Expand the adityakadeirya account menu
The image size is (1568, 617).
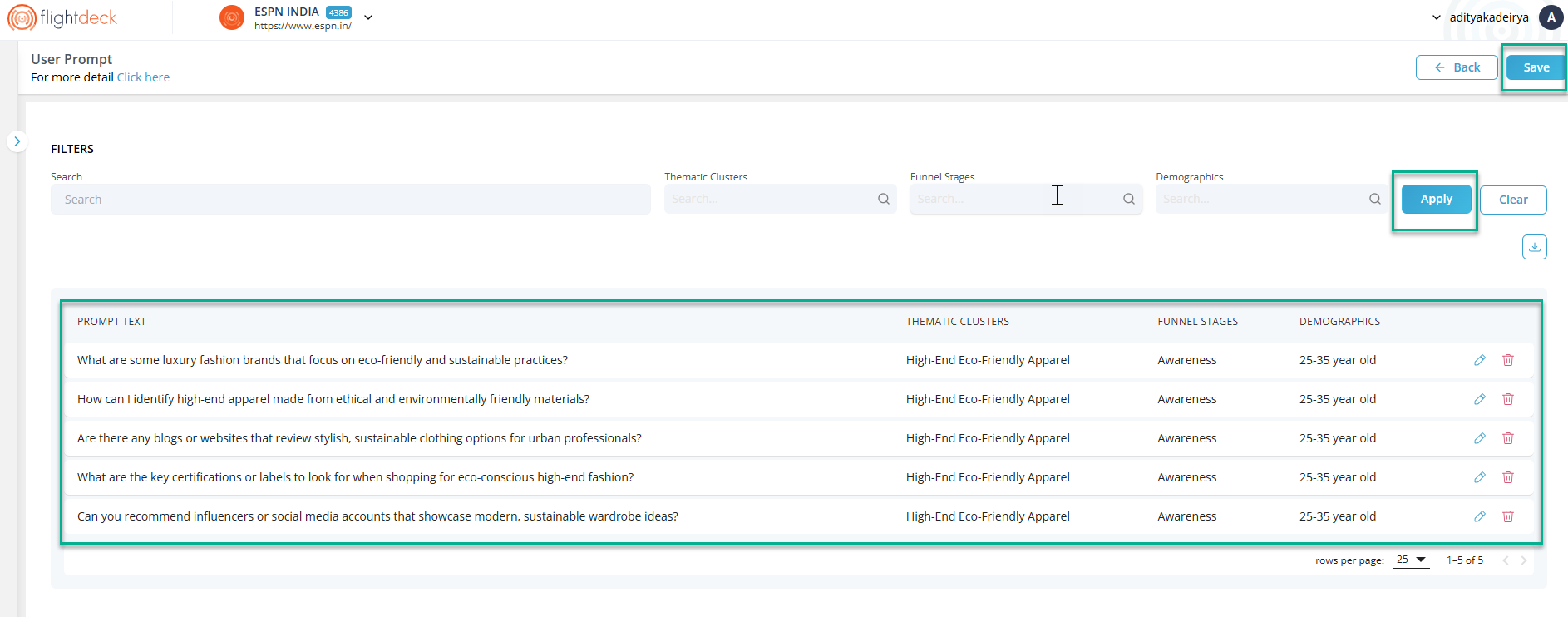point(1436,17)
